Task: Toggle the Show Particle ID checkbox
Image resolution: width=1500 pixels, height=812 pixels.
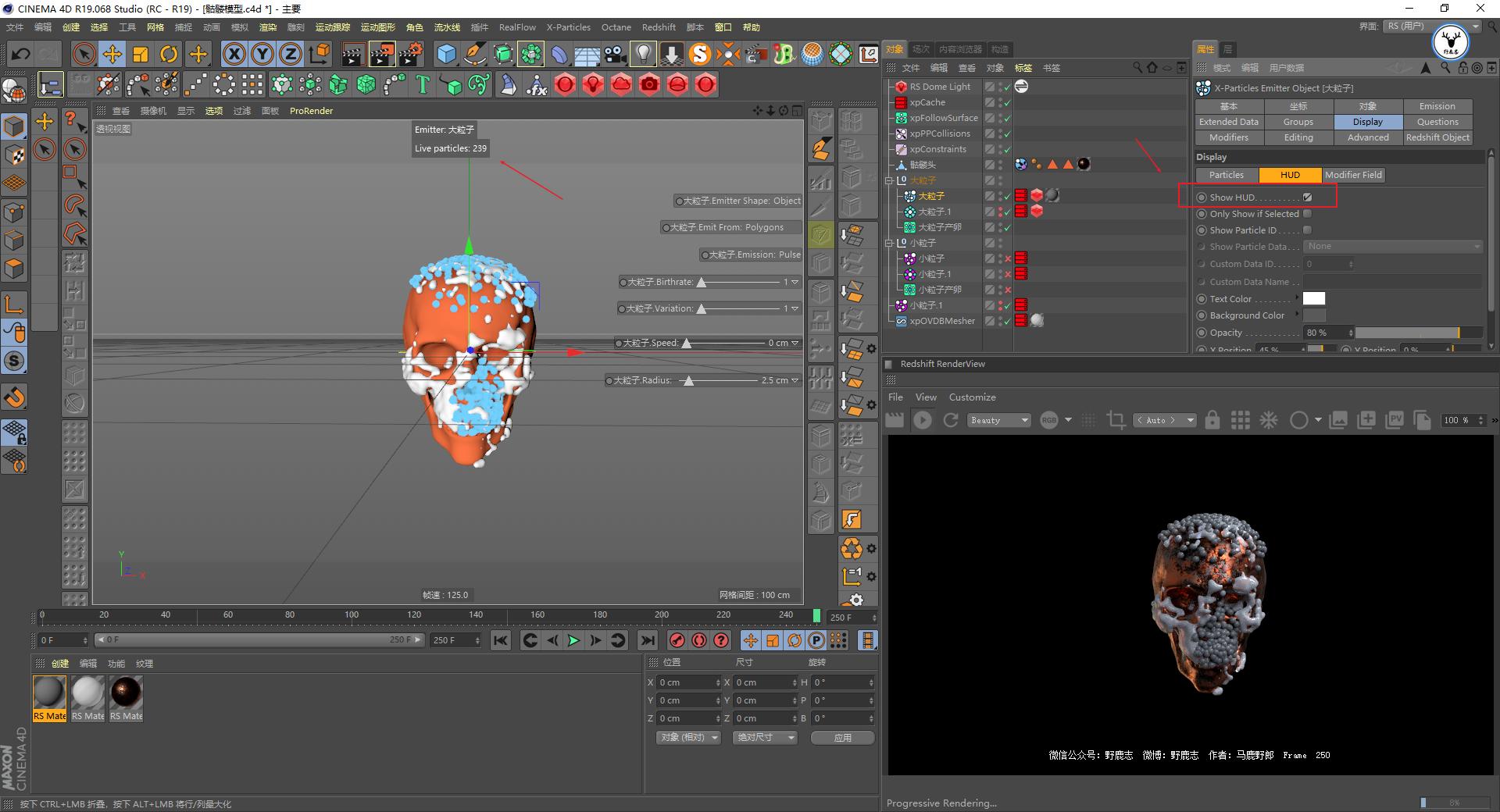Action: [1307, 230]
